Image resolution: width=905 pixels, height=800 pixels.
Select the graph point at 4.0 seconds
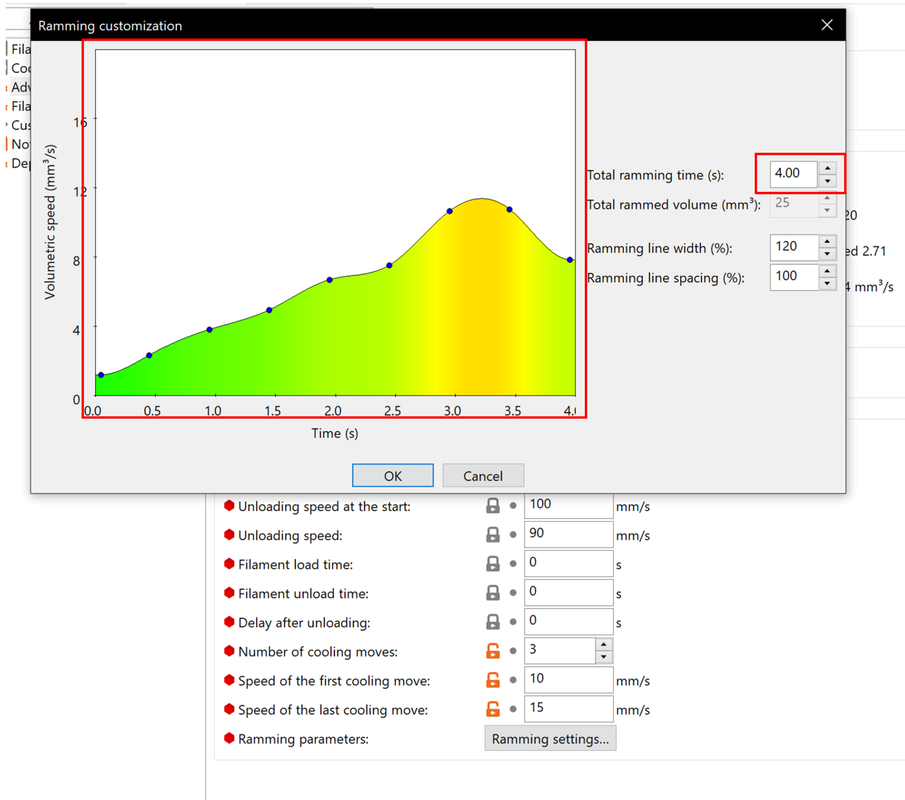[570, 260]
